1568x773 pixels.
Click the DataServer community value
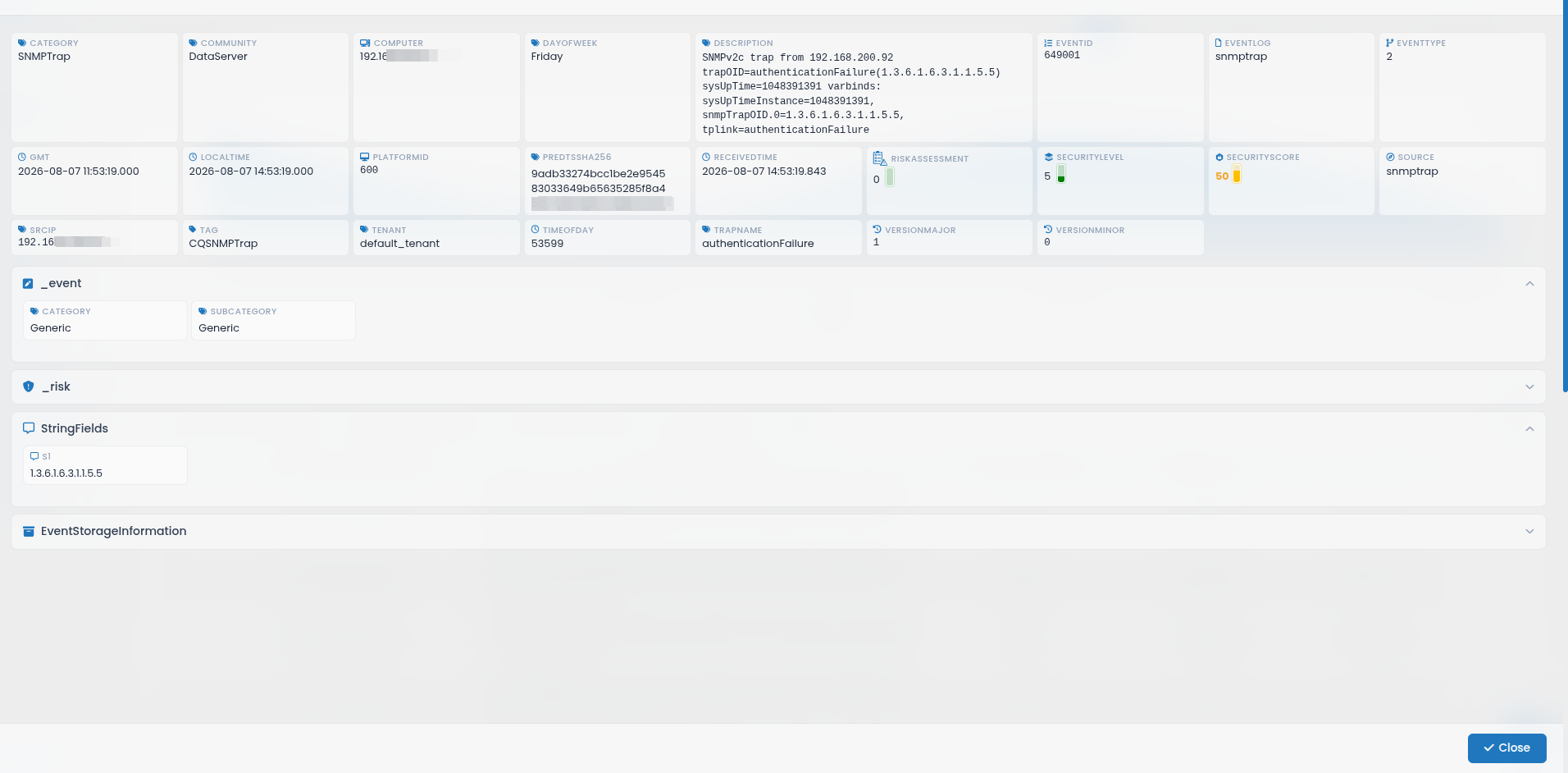pyautogui.click(x=218, y=57)
